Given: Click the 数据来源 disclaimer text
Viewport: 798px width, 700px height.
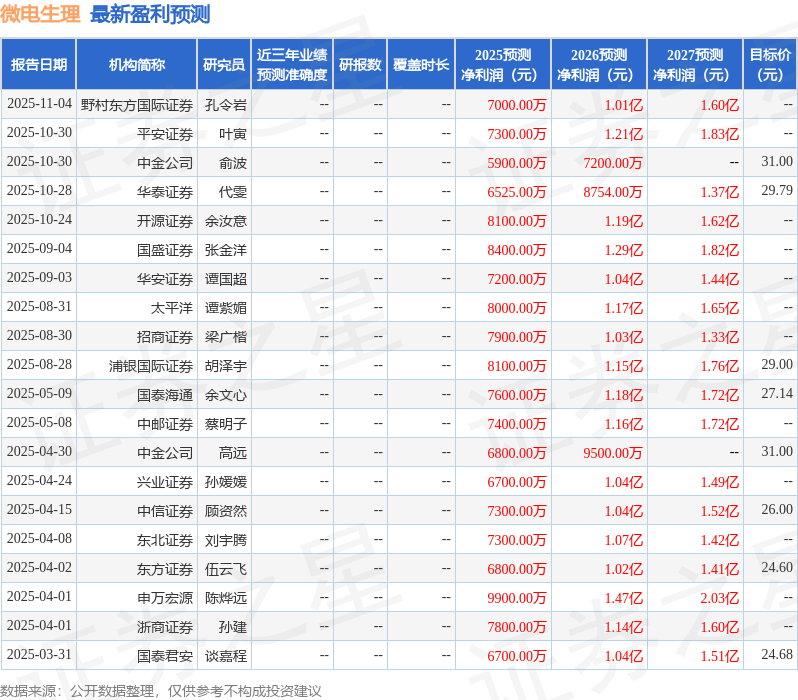Looking at the screenshot, I should pos(161,691).
